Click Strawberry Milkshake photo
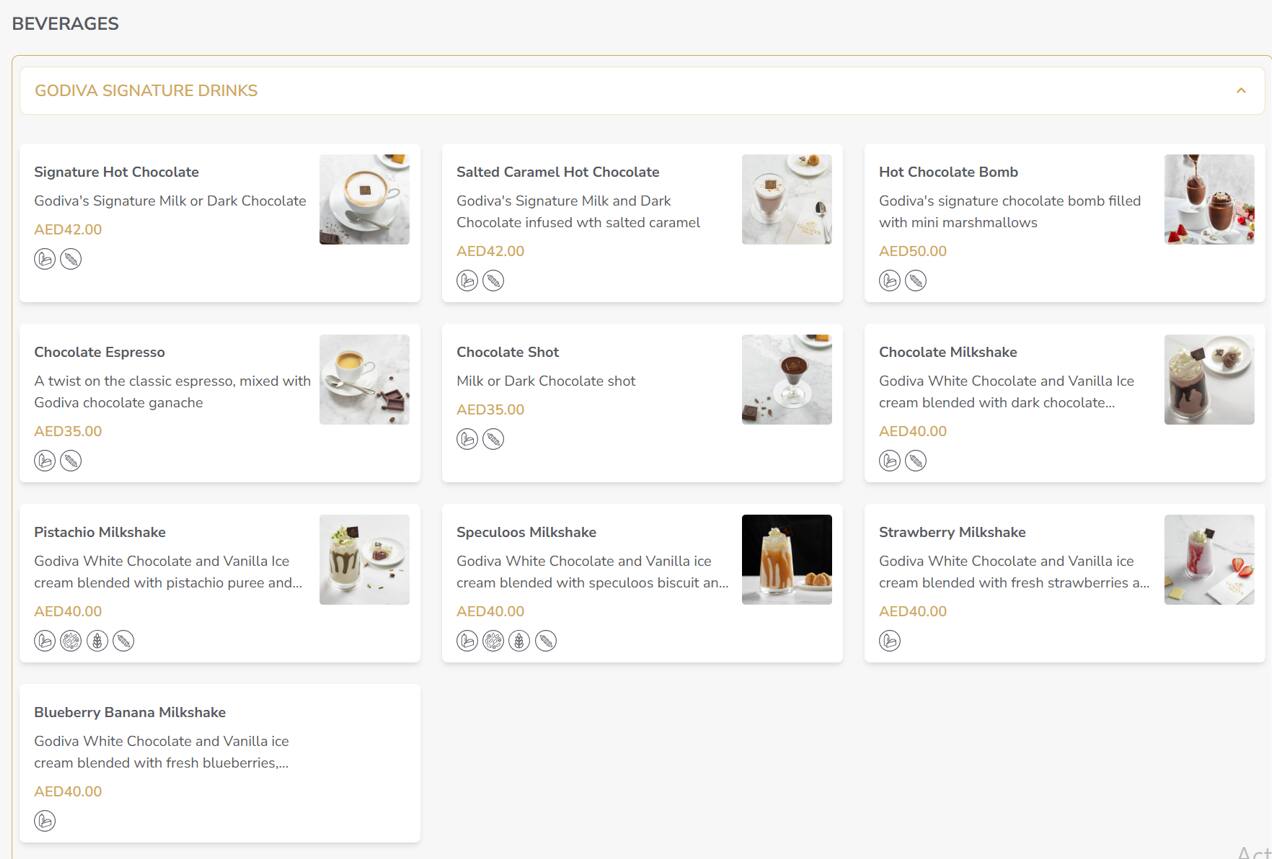The image size is (1272, 859). tap(1209, 559)
